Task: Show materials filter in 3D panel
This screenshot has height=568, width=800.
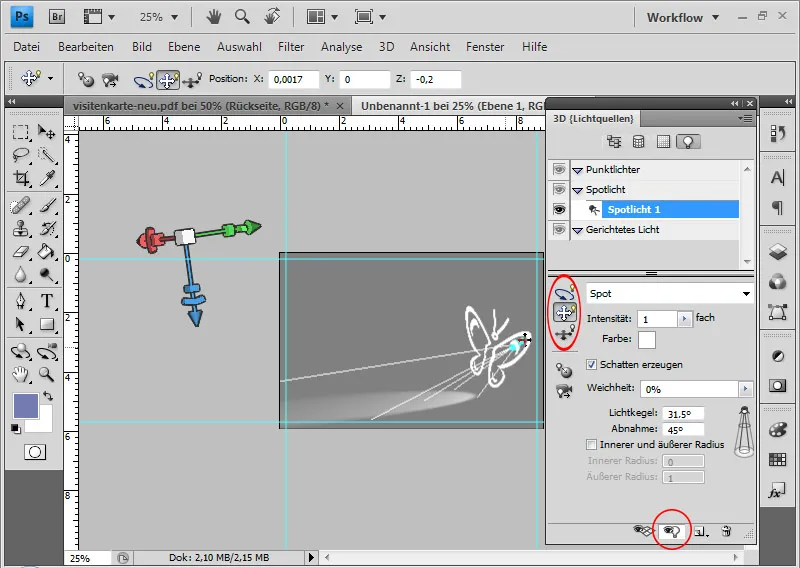Action: pyautogui.click(x=663, y=142)
